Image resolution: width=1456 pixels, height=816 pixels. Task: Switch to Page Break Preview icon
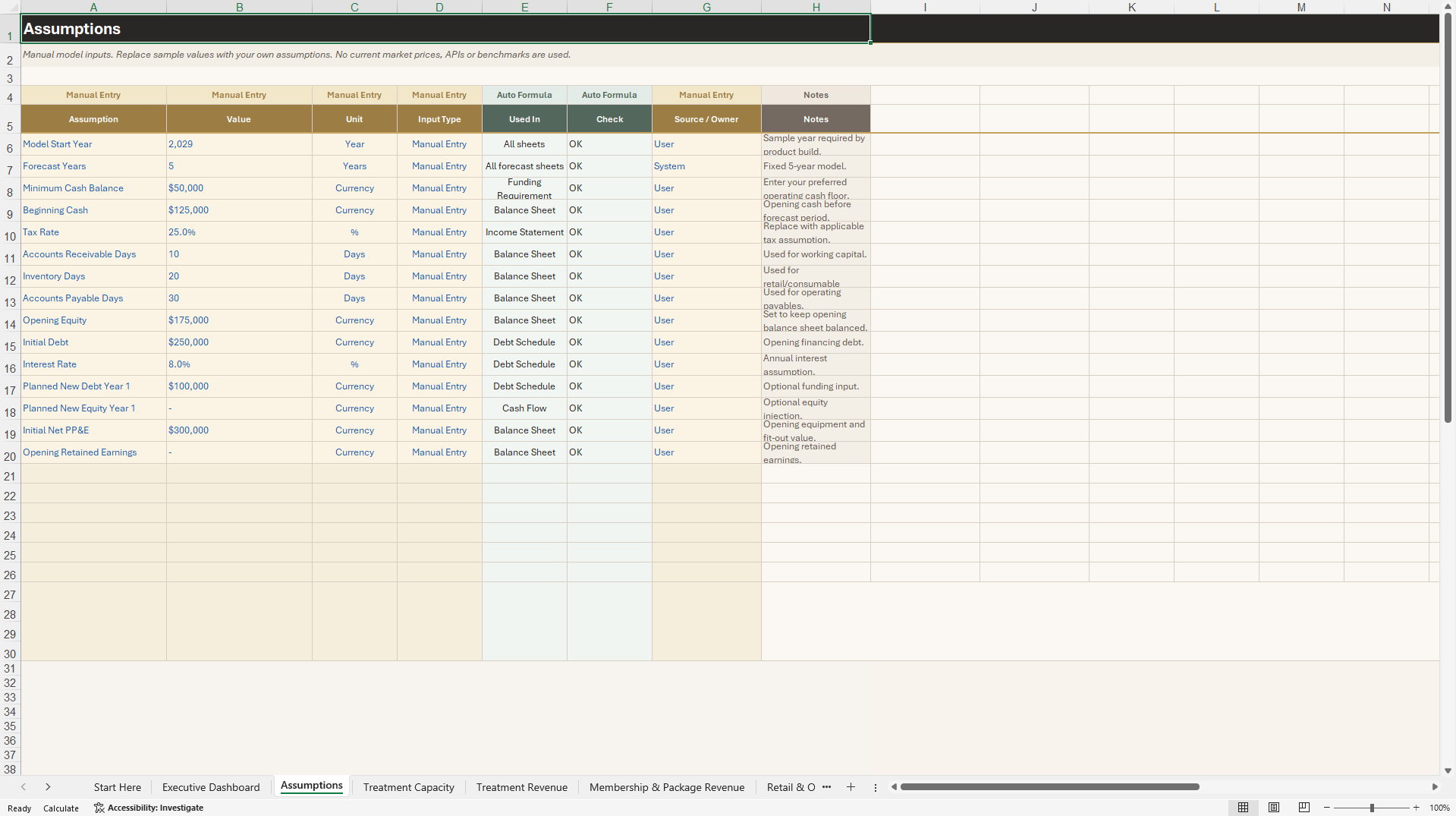click(x=1304, y=808)
